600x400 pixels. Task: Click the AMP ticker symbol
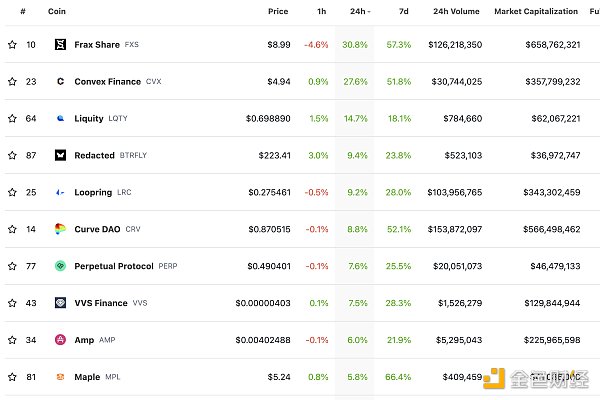[x=107, y=340]
